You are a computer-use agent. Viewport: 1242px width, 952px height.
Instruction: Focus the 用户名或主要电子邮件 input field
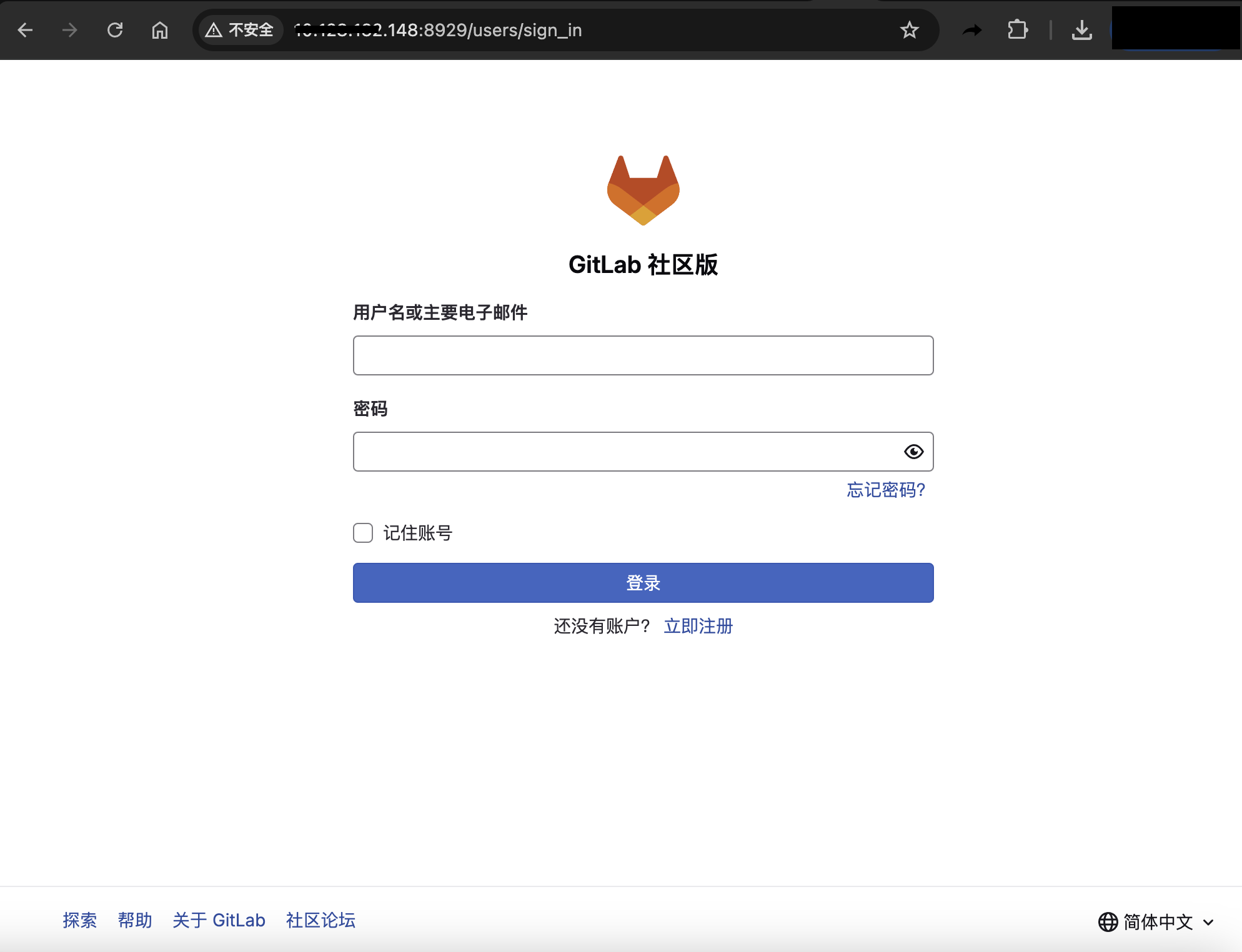click(643, 355)
